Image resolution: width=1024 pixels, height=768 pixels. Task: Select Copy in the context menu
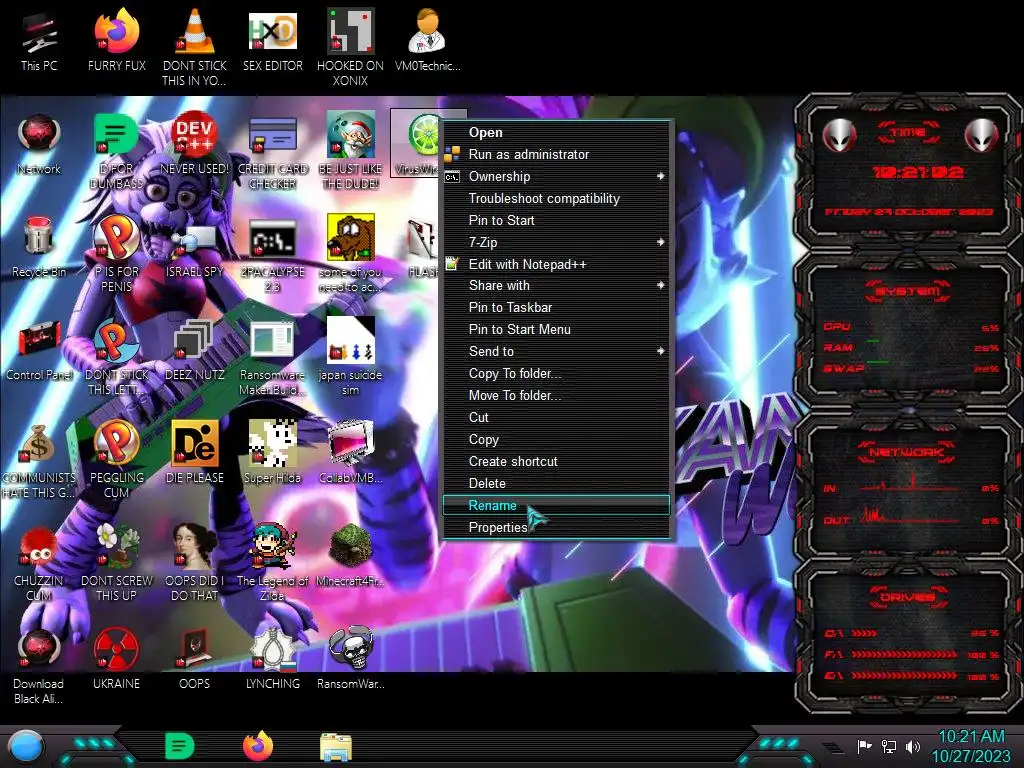tap(556, 440)
